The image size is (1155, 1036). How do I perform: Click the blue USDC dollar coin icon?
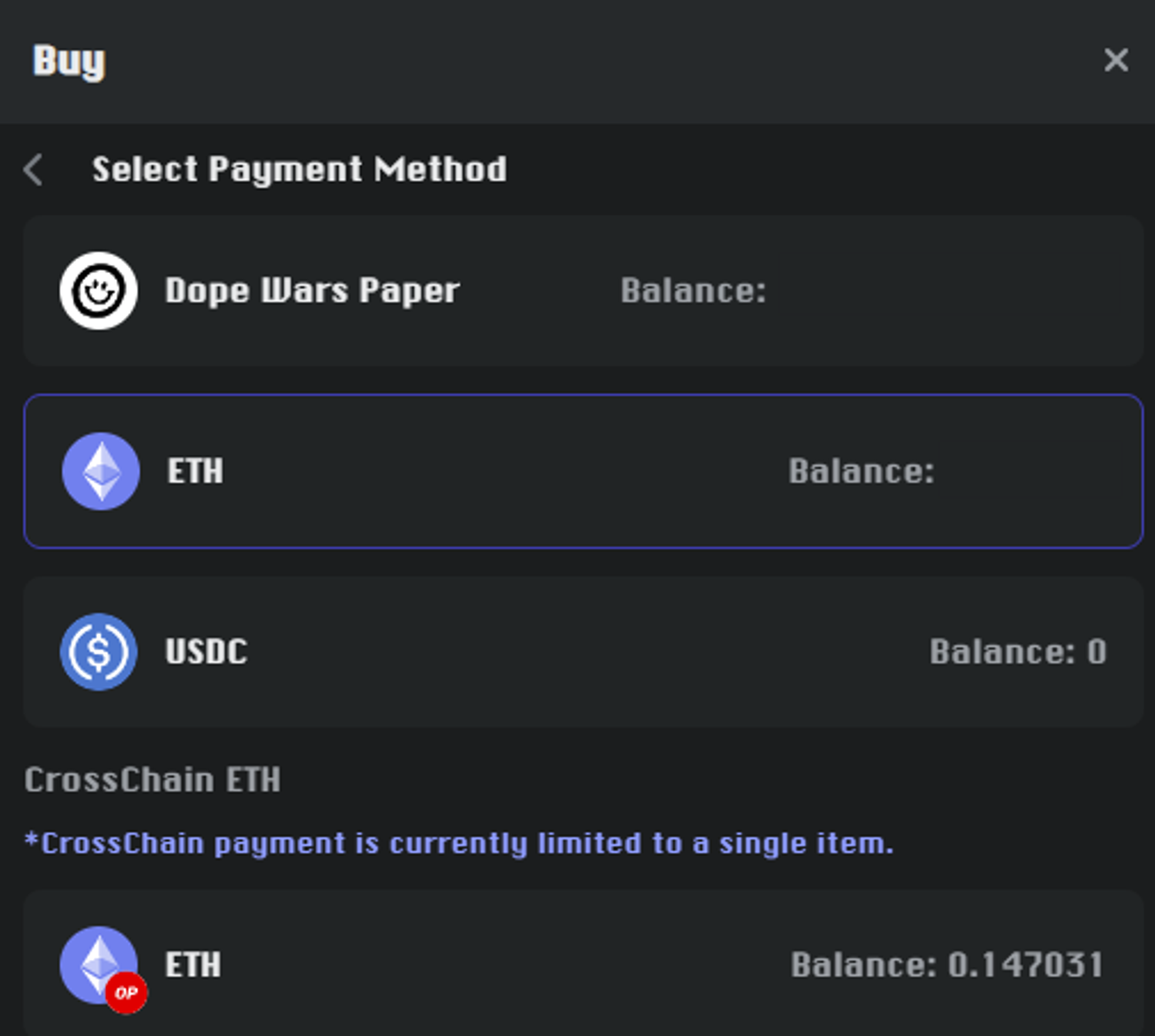click(x=99, y=652)
